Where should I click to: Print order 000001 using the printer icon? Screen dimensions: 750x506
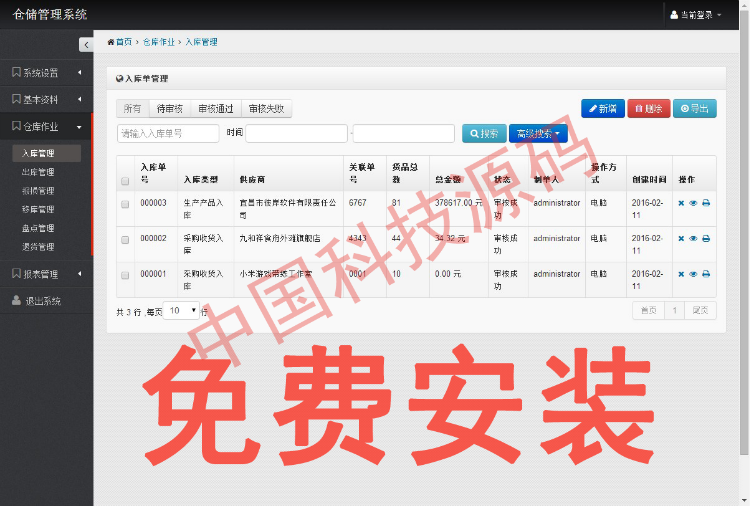(706, 274)
